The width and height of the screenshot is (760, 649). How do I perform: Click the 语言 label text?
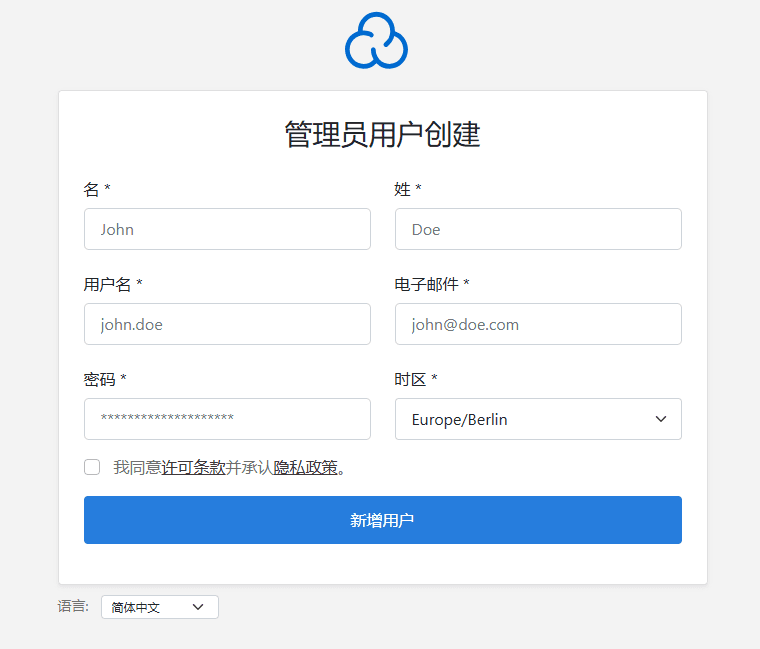tap(73, 606)
